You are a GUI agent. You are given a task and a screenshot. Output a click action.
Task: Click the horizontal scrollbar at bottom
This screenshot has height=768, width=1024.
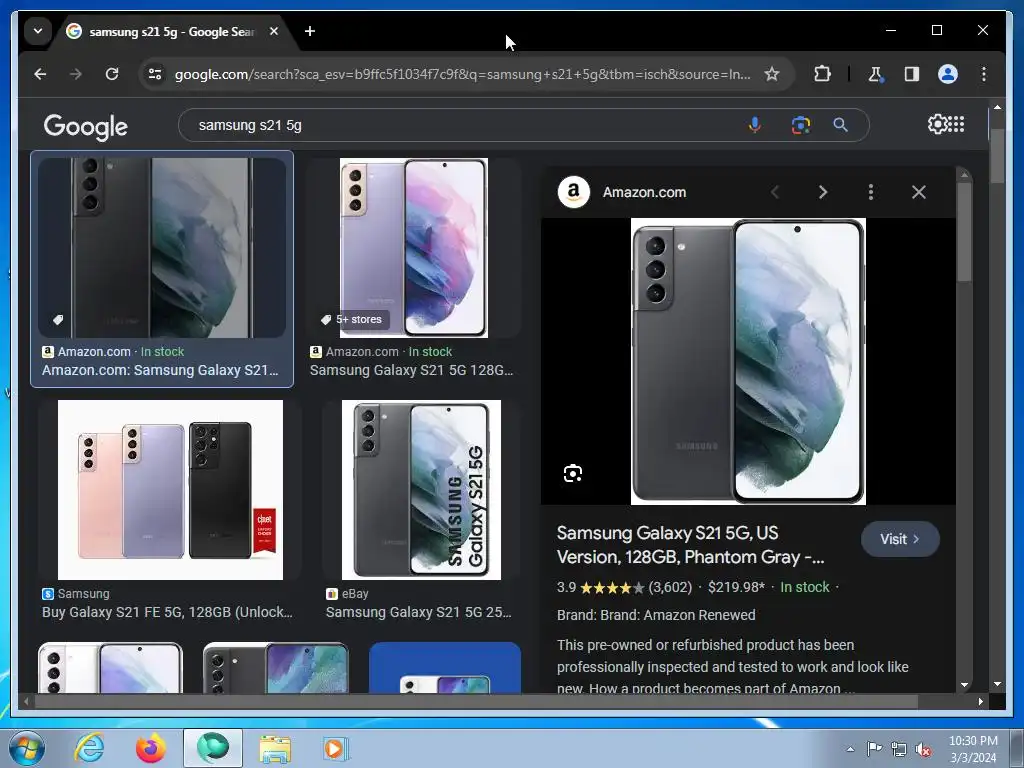click(x=475, y=701)
